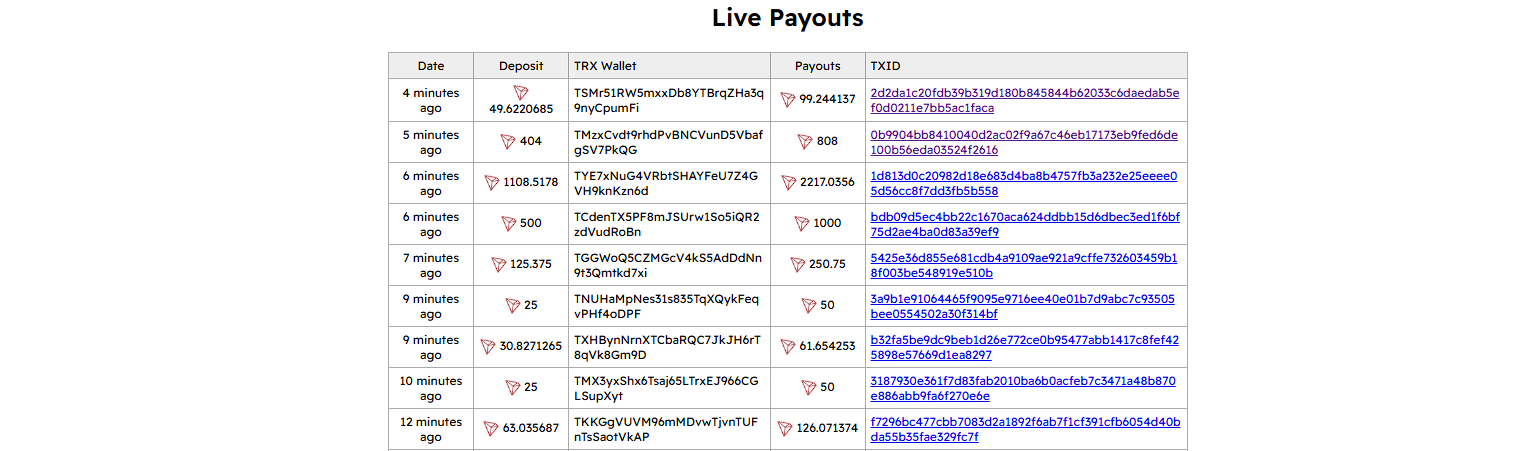Screen dimensions: 1536x451
Task: Click TRON icon next to payout 1000
Action: coord(803,224)
